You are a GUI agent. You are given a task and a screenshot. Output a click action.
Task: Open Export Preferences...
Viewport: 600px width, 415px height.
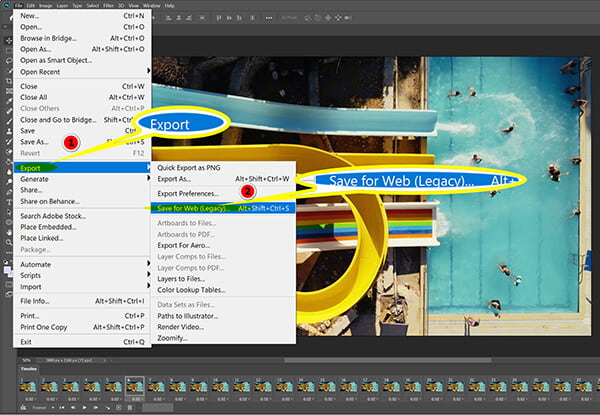pos(223,194)
